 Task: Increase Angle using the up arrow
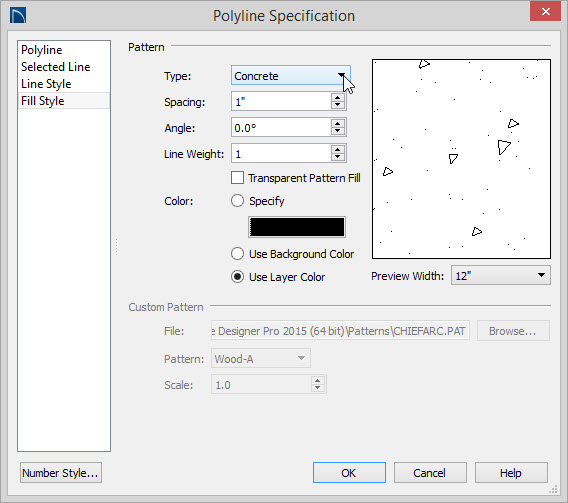(338, 123)
